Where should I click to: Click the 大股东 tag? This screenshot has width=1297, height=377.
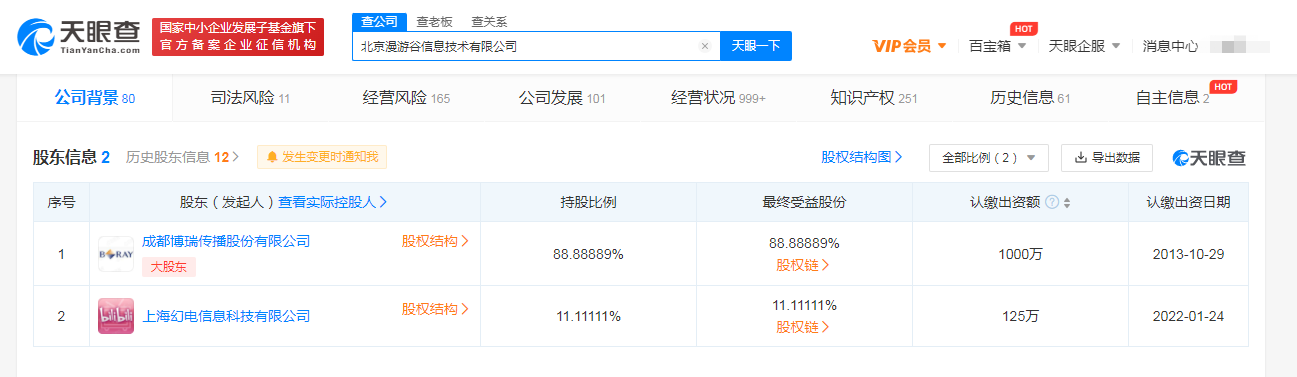(168, 267)
